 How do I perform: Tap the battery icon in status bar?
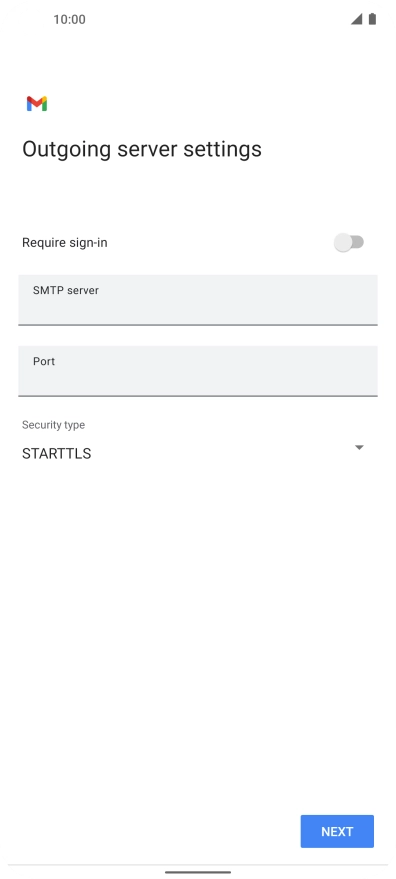click(372, 19)
